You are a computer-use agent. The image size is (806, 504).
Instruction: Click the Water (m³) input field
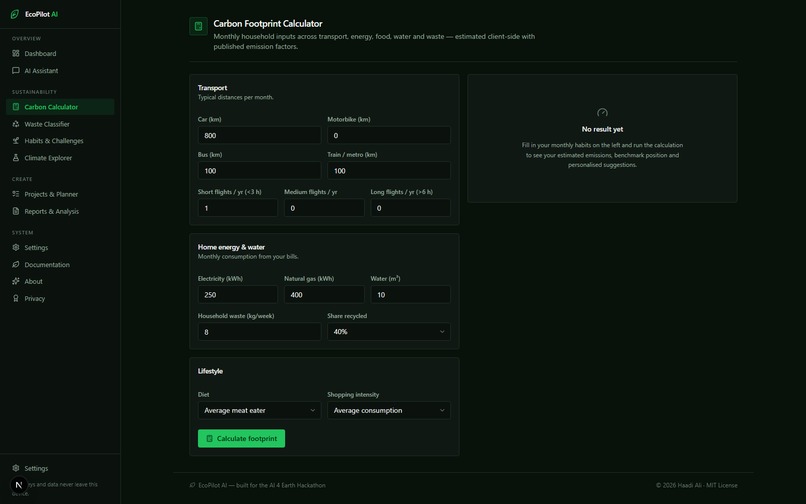coord(410,295)
